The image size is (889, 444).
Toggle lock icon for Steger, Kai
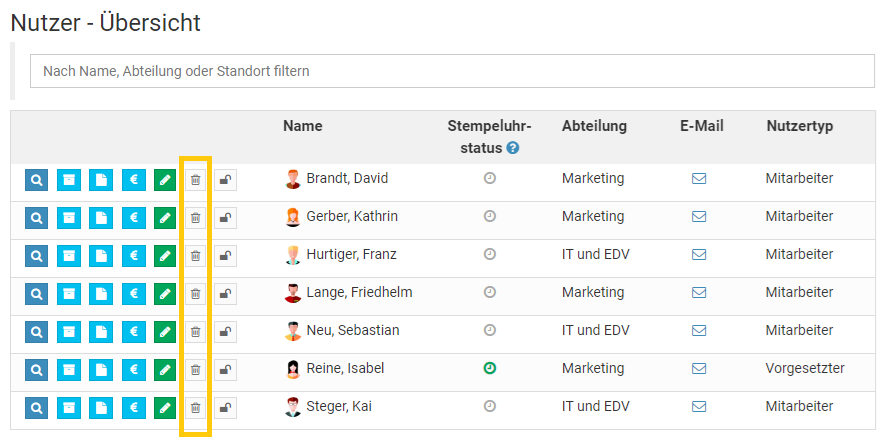226,408
